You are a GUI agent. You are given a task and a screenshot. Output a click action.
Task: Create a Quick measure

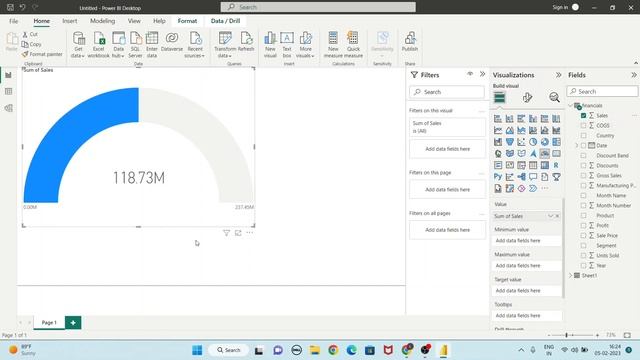[353, 44]
